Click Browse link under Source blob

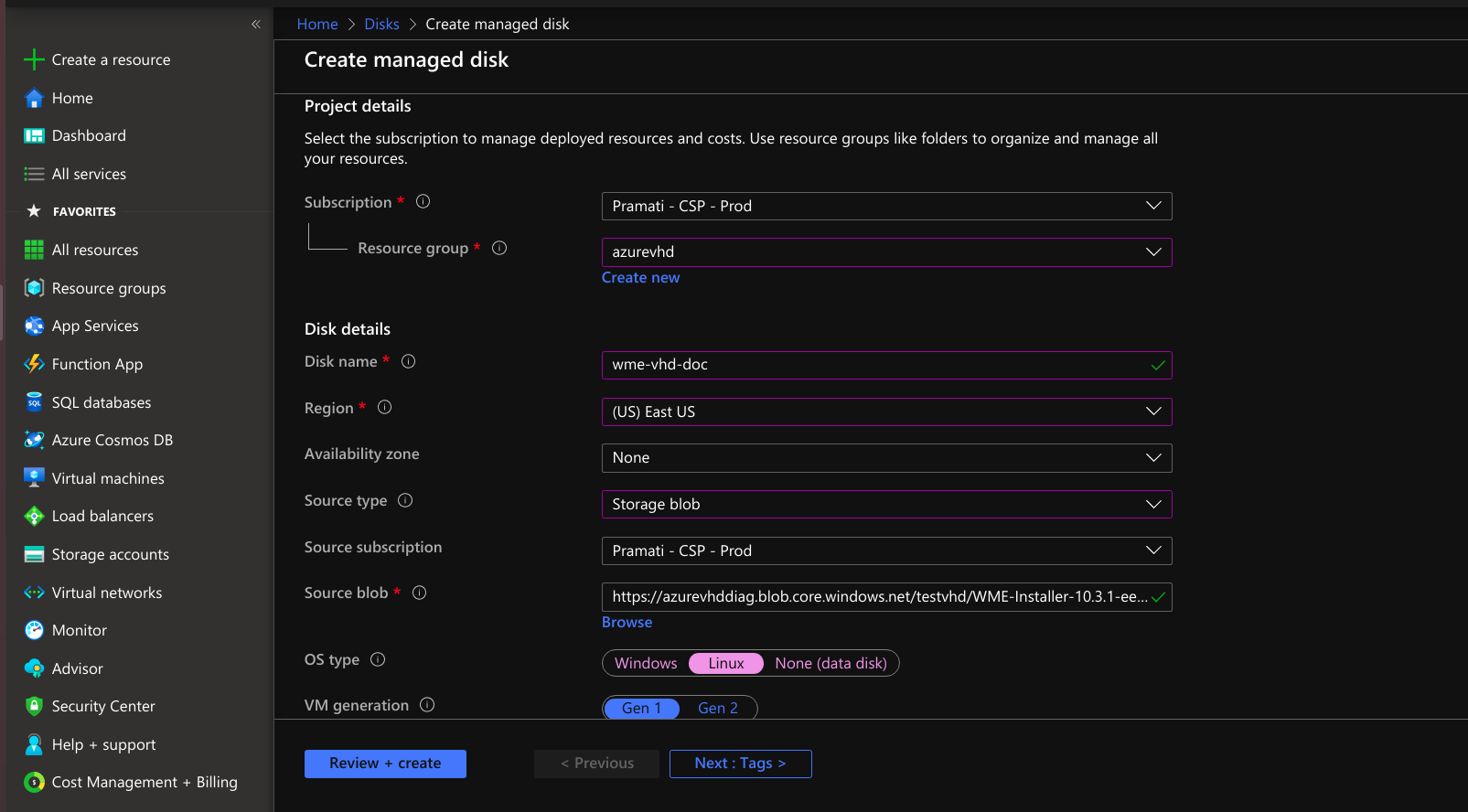tap(627, 622)
